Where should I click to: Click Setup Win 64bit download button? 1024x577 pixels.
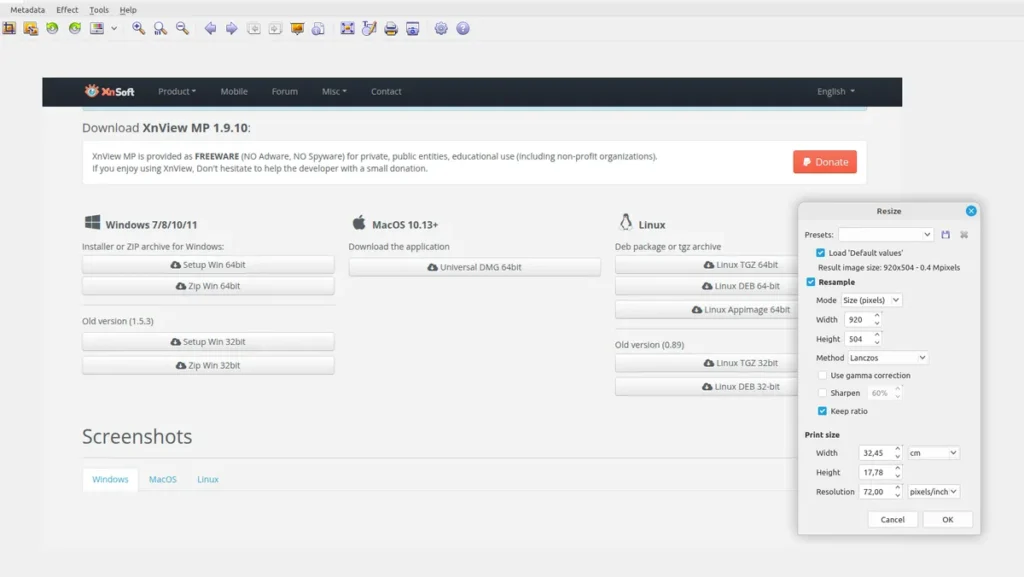pos(208,264)
